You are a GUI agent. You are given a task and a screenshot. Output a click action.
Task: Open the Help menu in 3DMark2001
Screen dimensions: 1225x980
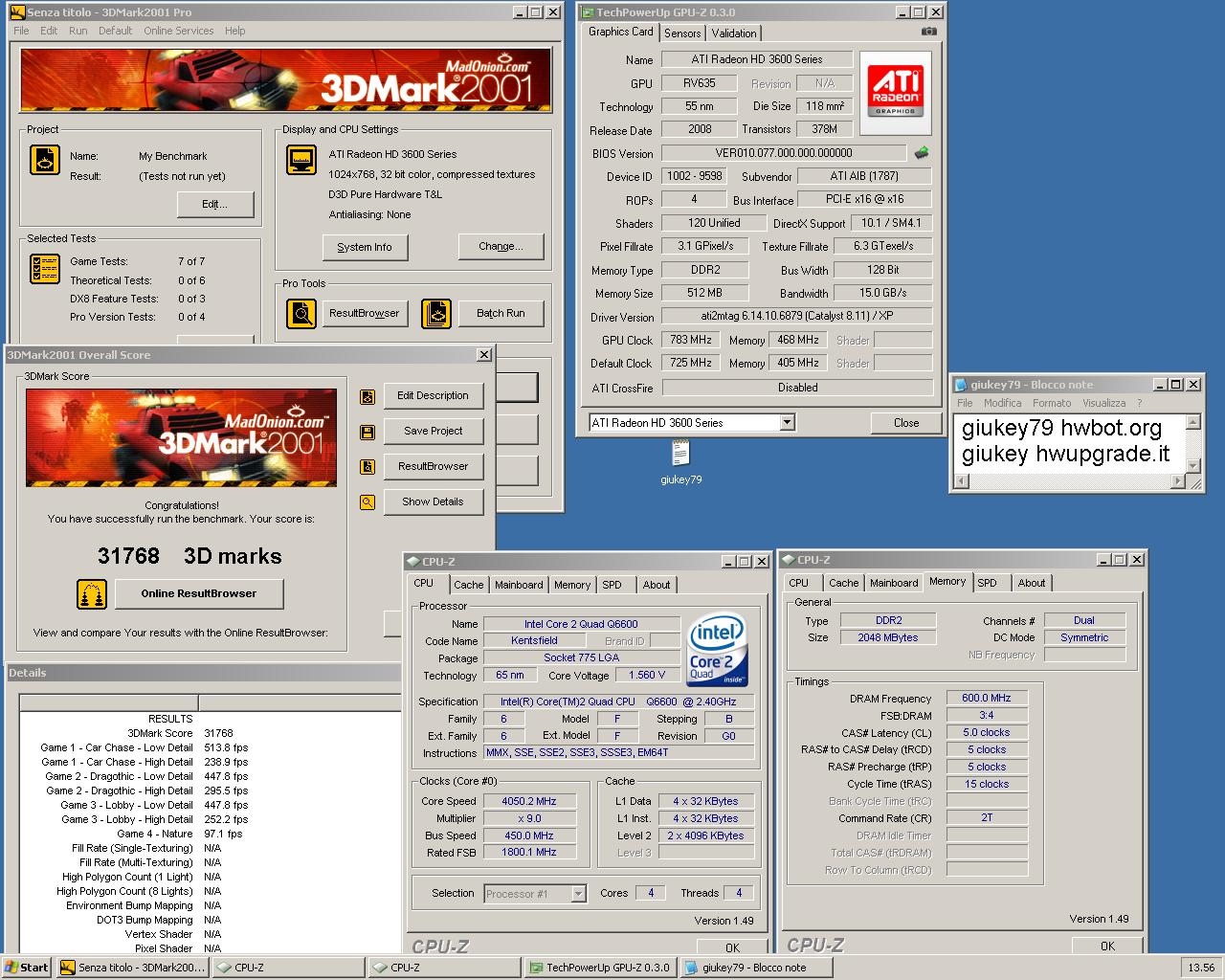tap(235, 31)
